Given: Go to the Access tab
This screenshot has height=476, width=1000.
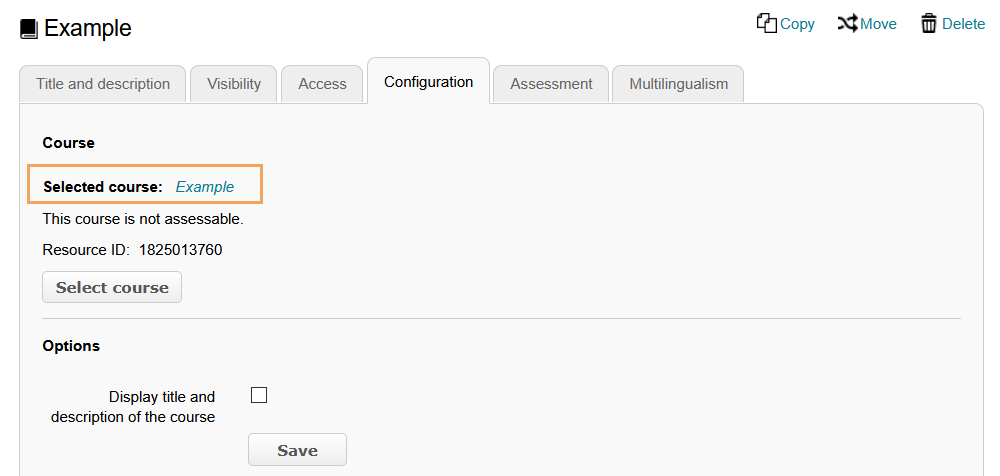Looking at the screenshot, I should (x=322, y=84).
